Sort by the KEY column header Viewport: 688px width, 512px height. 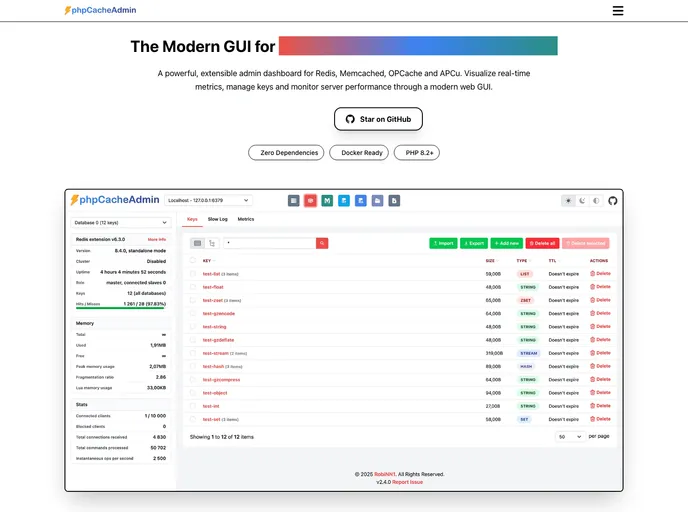207,261
